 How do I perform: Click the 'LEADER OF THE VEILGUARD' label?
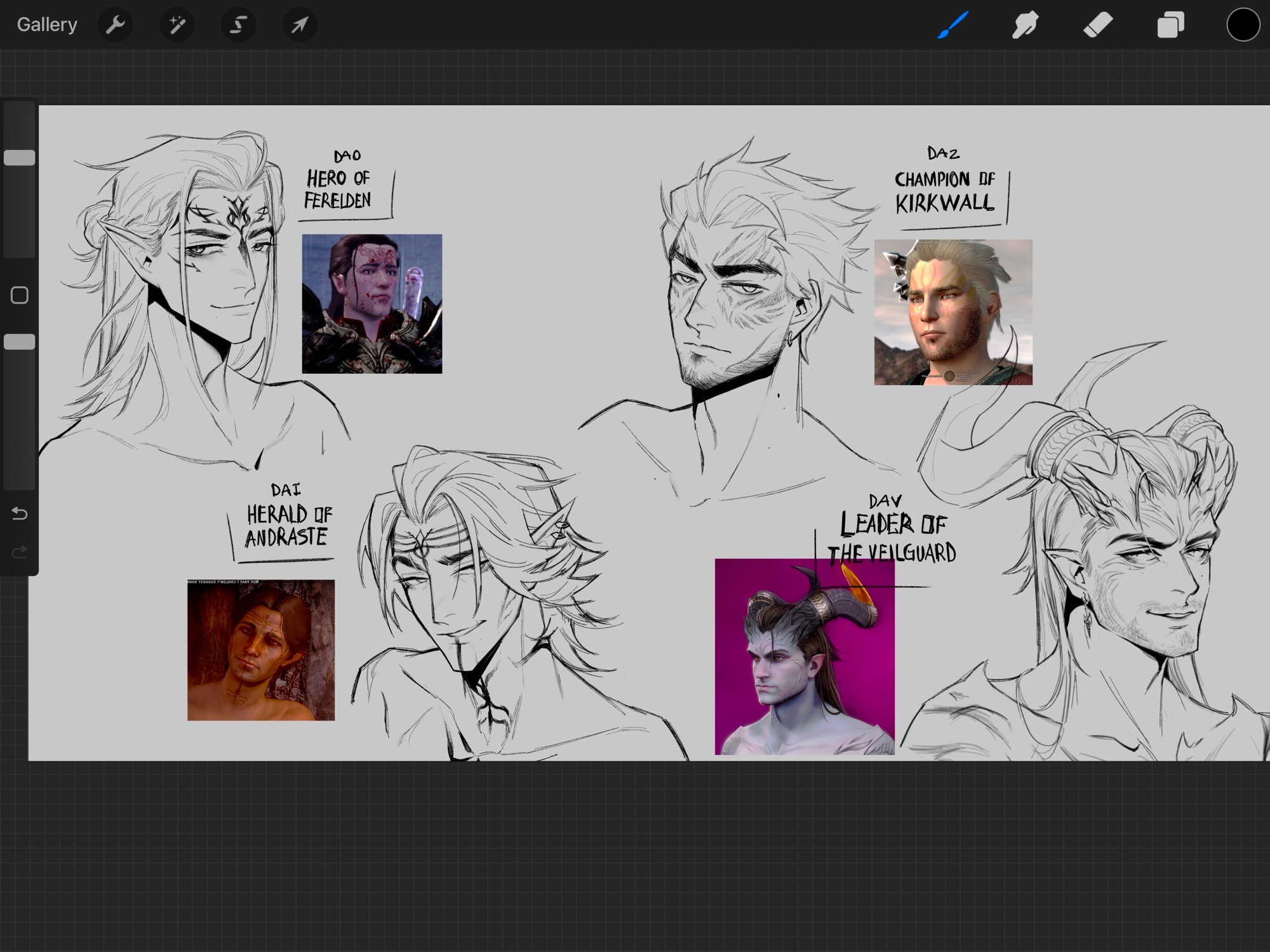(892, 538)
